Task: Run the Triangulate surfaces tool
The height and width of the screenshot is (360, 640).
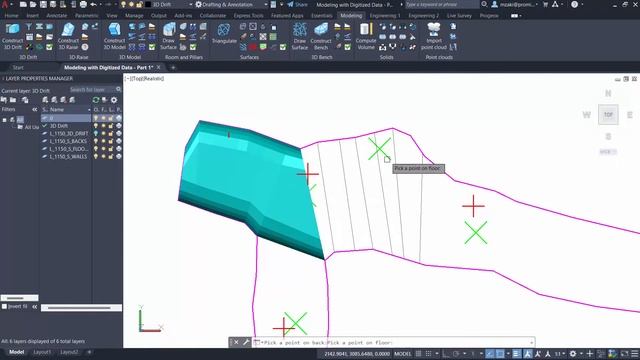Action: 224,33
